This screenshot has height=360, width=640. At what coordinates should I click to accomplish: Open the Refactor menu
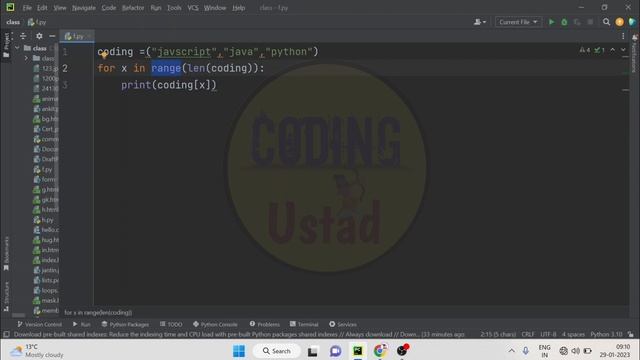[133, 8]
